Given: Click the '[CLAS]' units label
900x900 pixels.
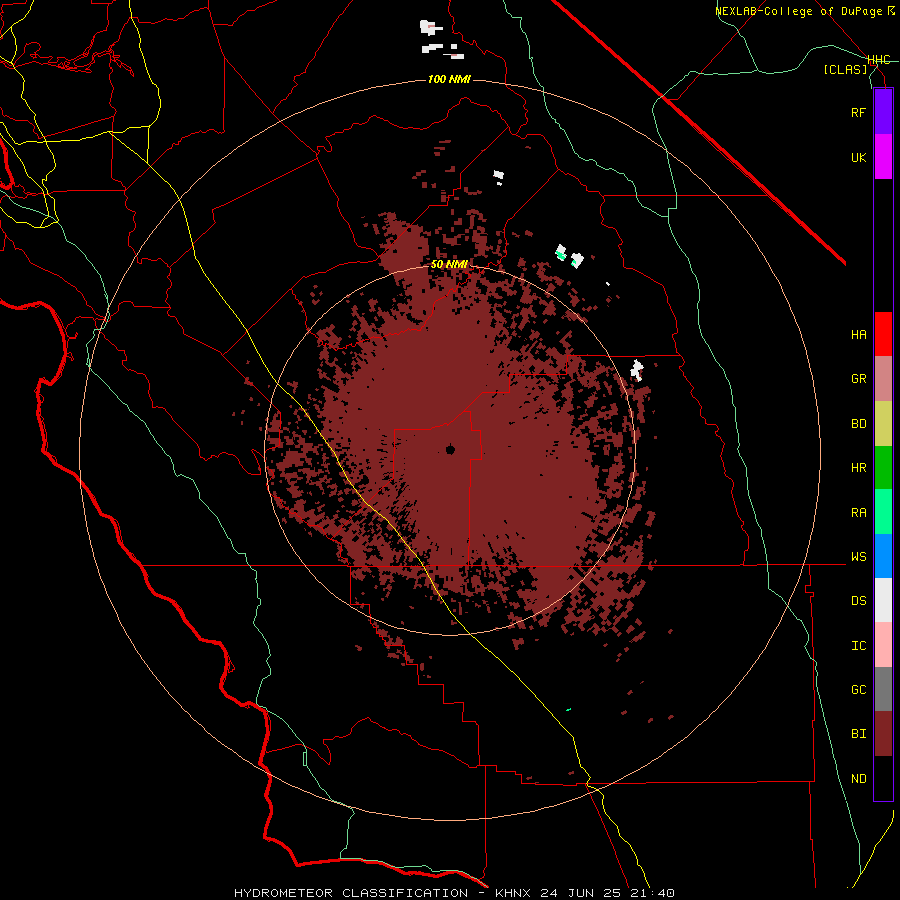Looking at the screenshot, I should tap(845, 70).
